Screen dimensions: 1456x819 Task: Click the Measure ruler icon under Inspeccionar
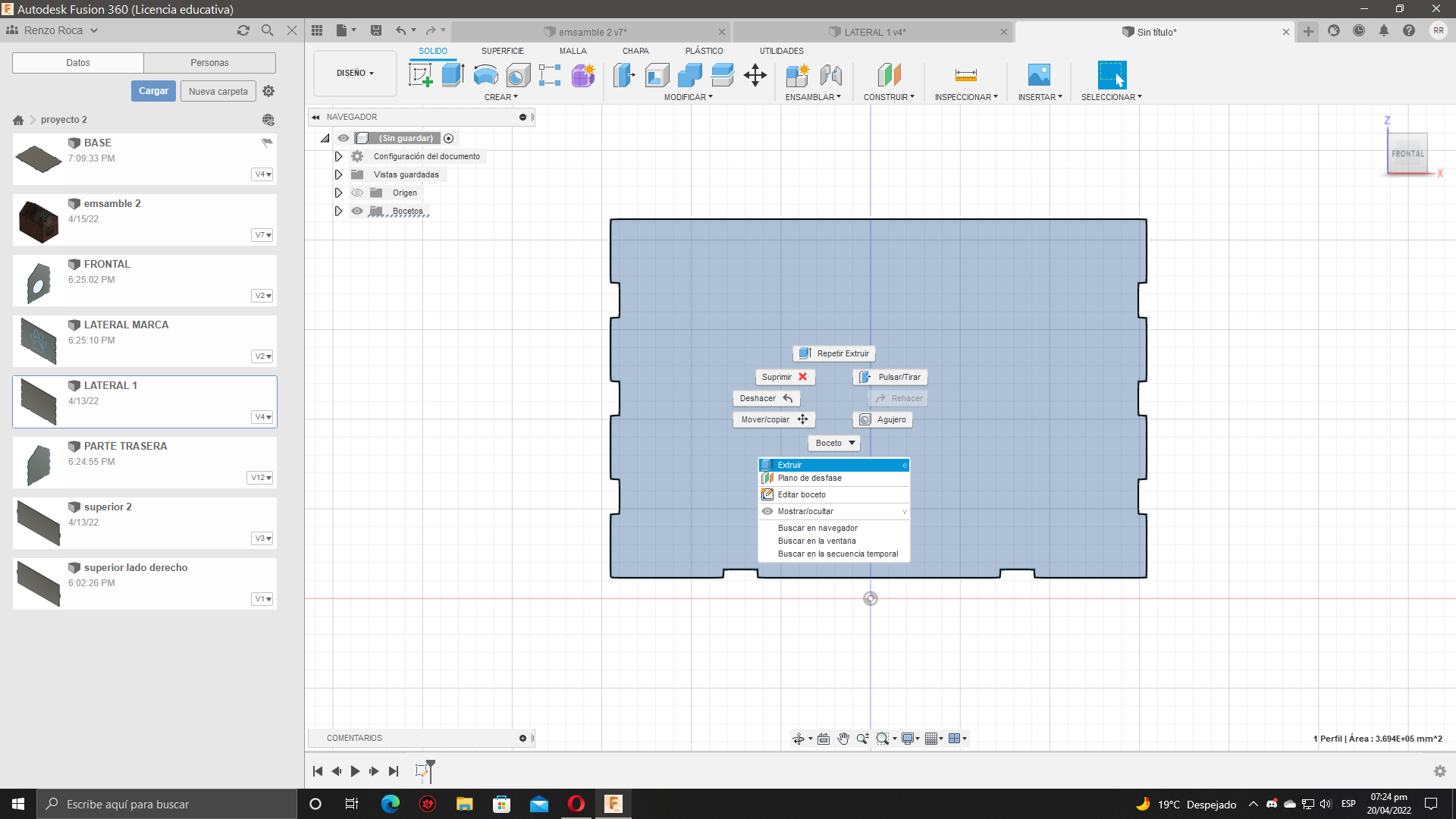(965, 75)
